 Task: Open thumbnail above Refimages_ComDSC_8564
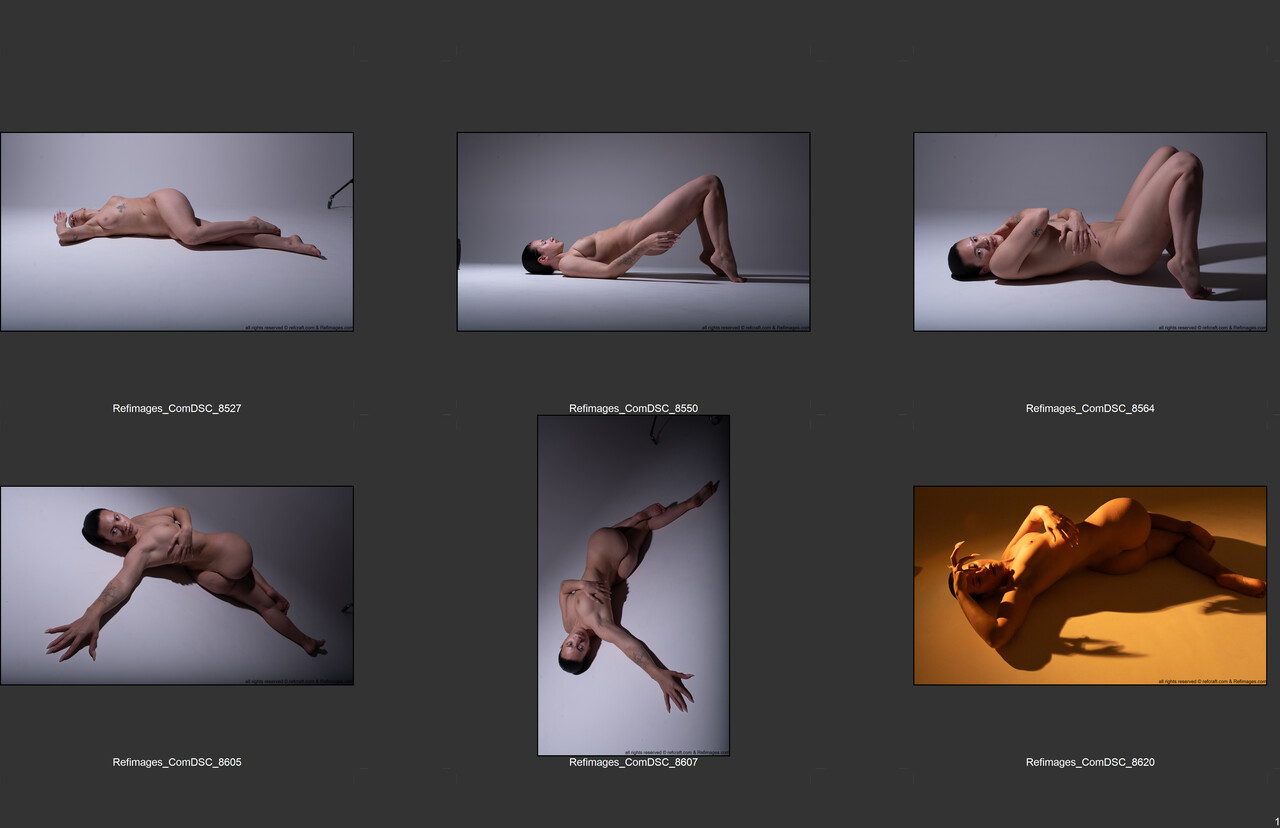[1090, 232]
